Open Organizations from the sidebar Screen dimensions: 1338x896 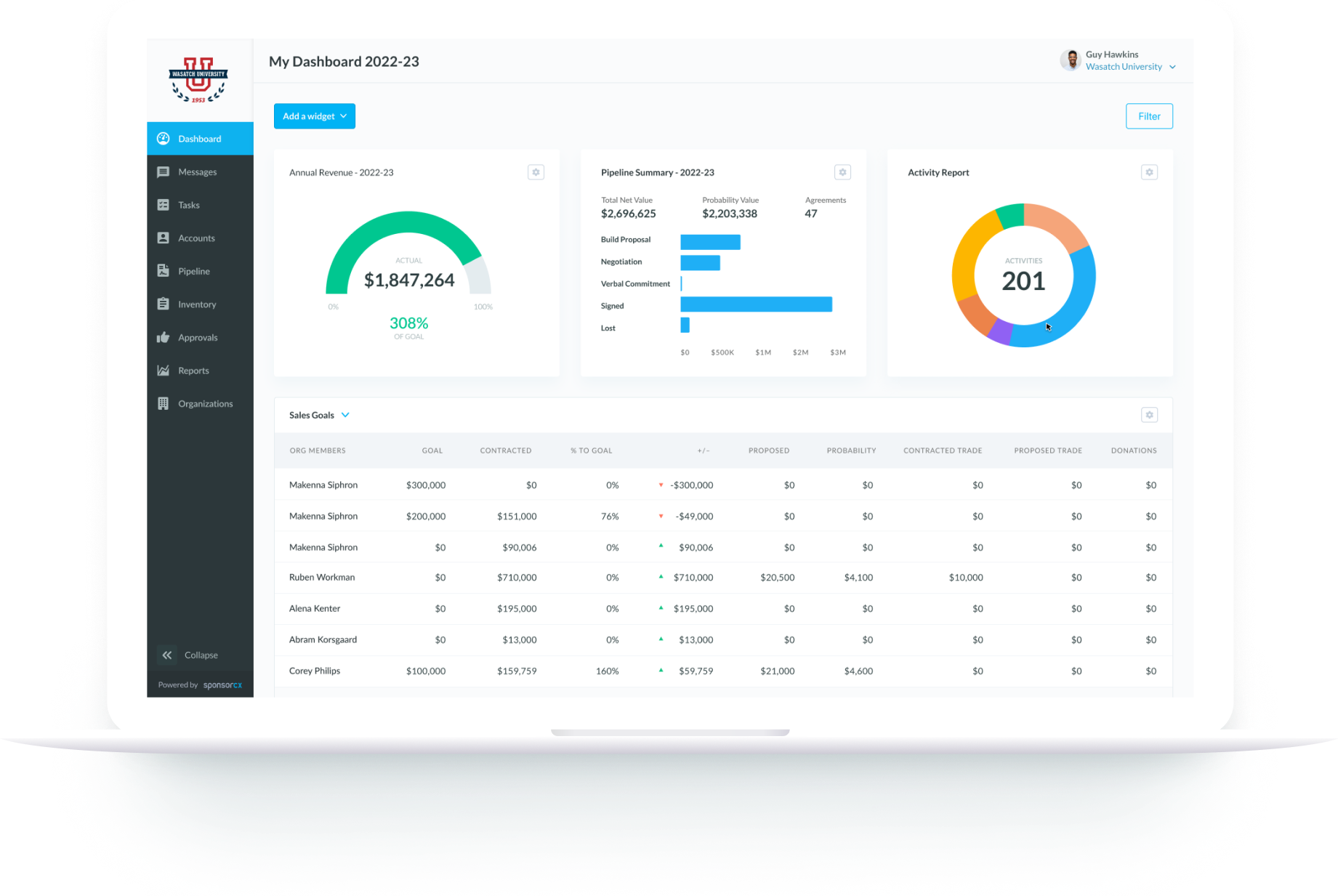click(x=164, y=403)
